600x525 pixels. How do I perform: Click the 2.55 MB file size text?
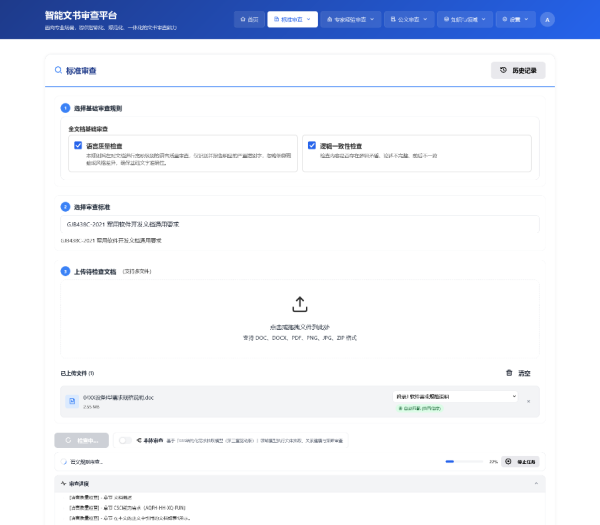(x=91, y=407)
